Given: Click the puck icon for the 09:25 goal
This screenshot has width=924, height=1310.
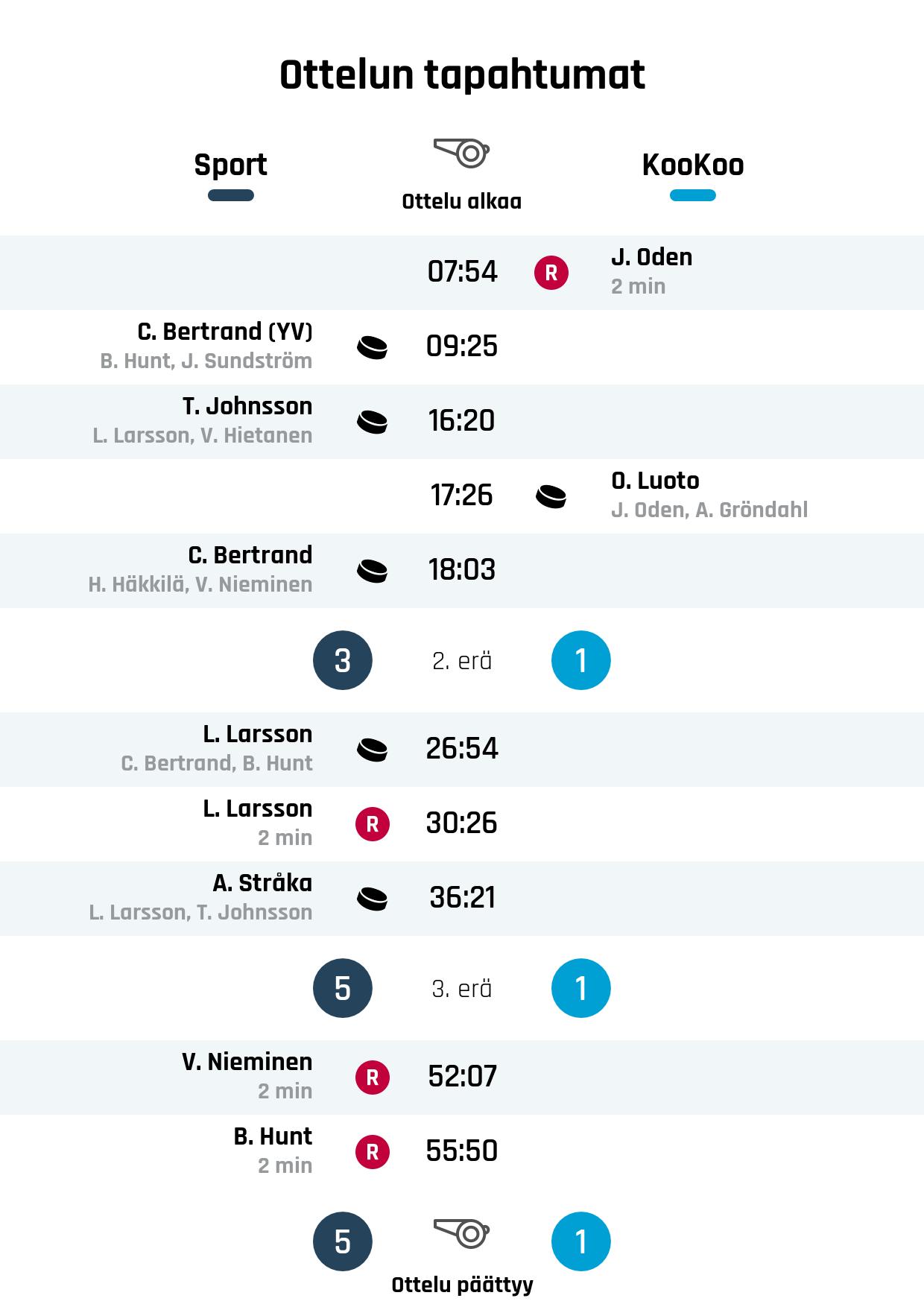Looking at the screenshot, I should coord(373,347).
